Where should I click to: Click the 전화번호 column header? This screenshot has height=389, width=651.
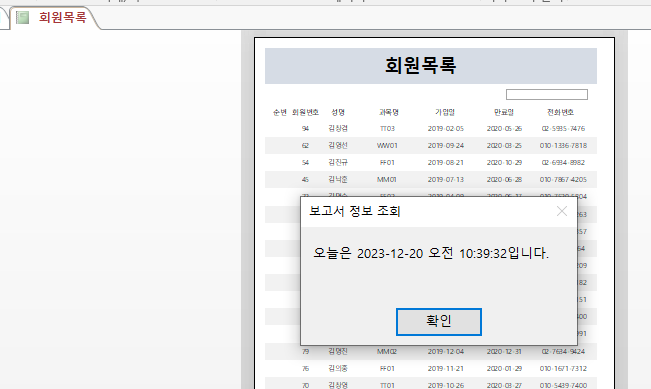[560, 112]
